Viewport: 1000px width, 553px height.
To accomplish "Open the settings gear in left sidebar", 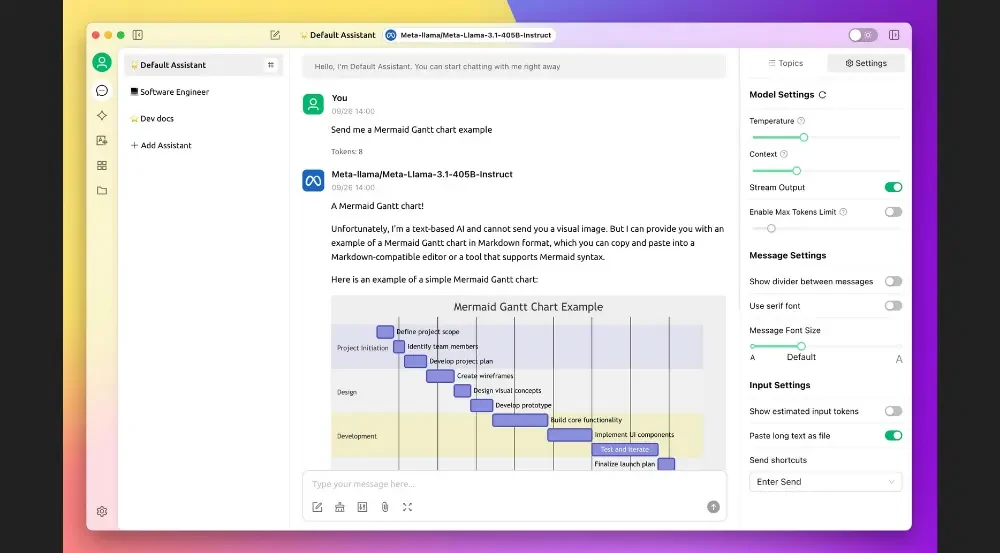I will [102, 511].
